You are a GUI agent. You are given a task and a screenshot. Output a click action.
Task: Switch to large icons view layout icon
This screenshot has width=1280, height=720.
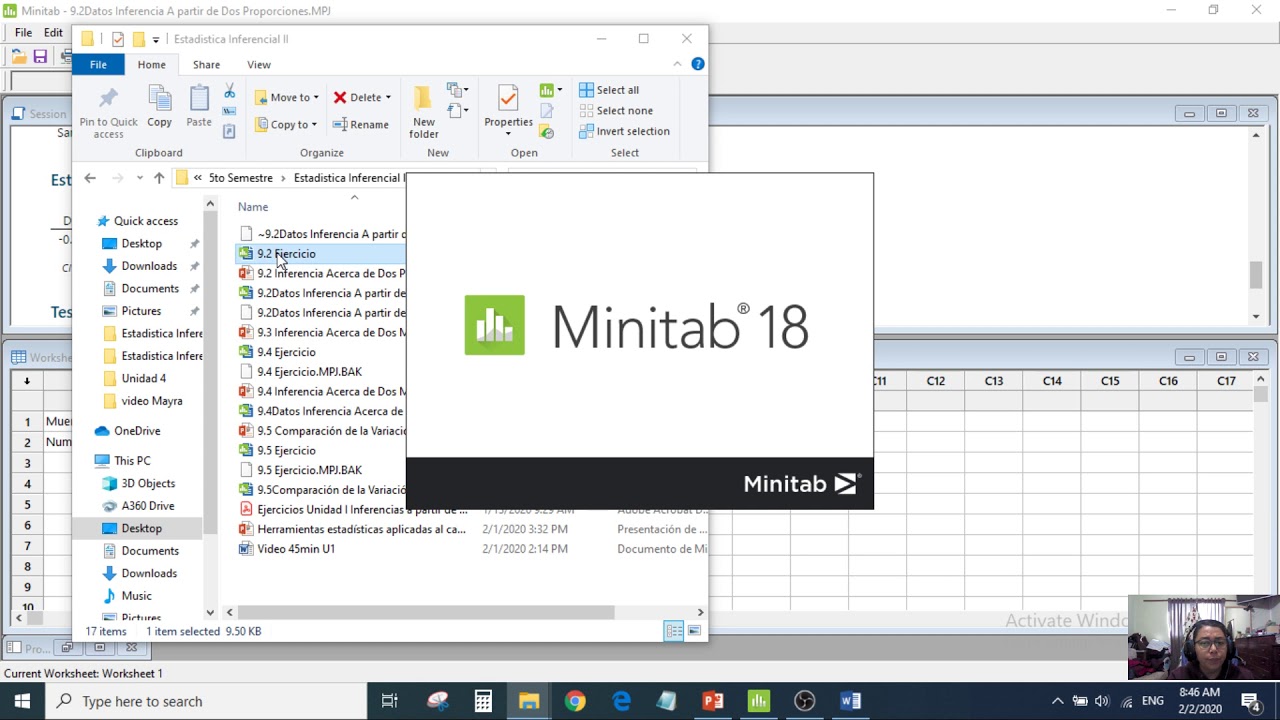pos(694,631)
